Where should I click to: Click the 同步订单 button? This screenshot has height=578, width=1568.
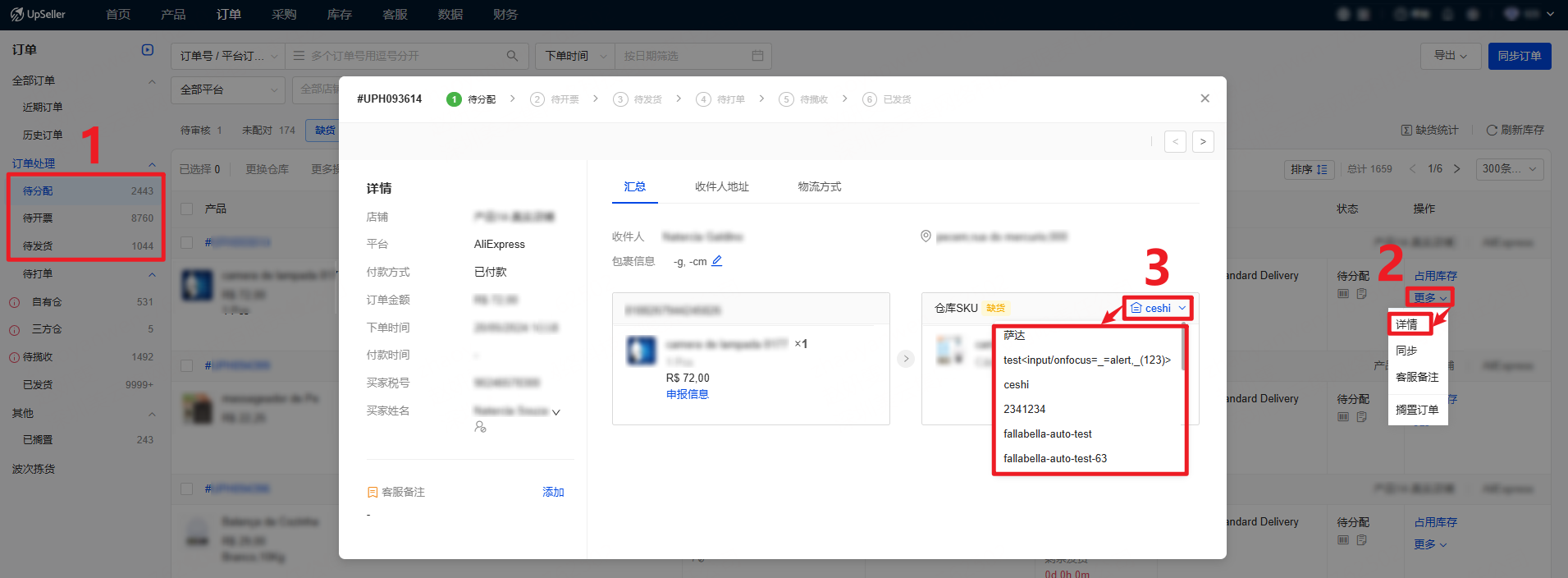pos(1519,56)
